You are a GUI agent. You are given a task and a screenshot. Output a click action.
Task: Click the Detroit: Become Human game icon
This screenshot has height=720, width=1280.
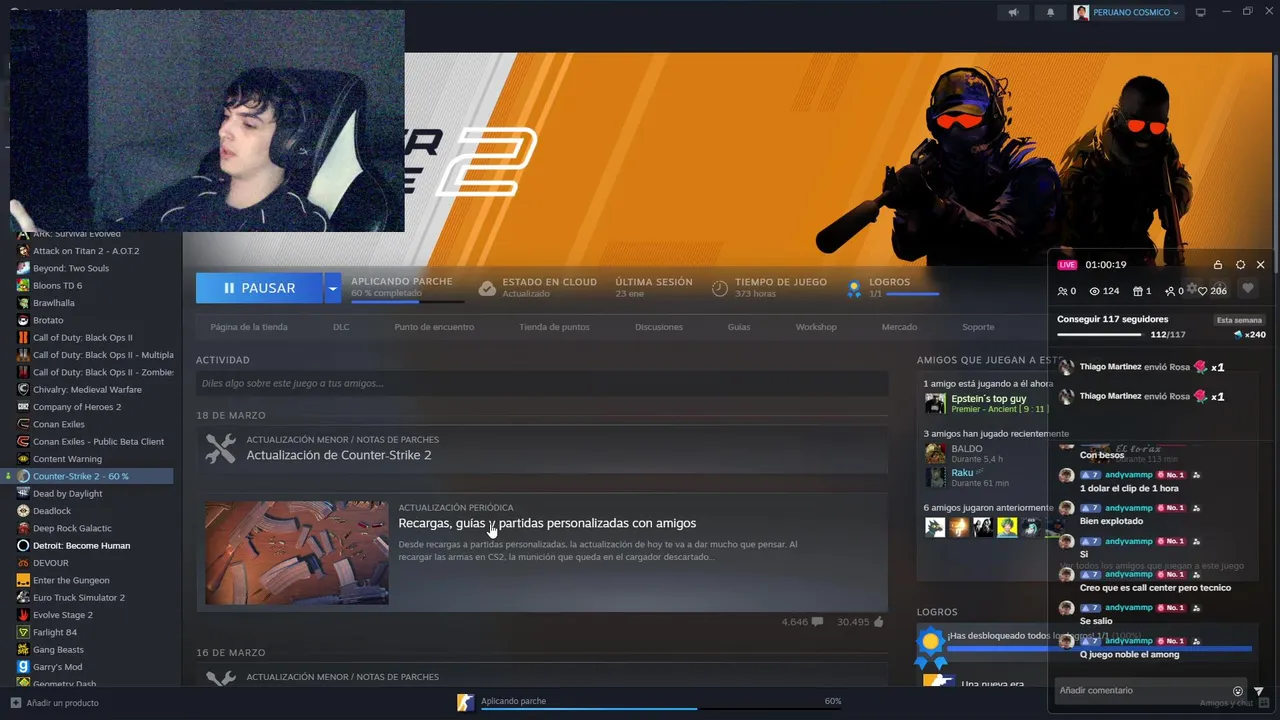[24, 546]
